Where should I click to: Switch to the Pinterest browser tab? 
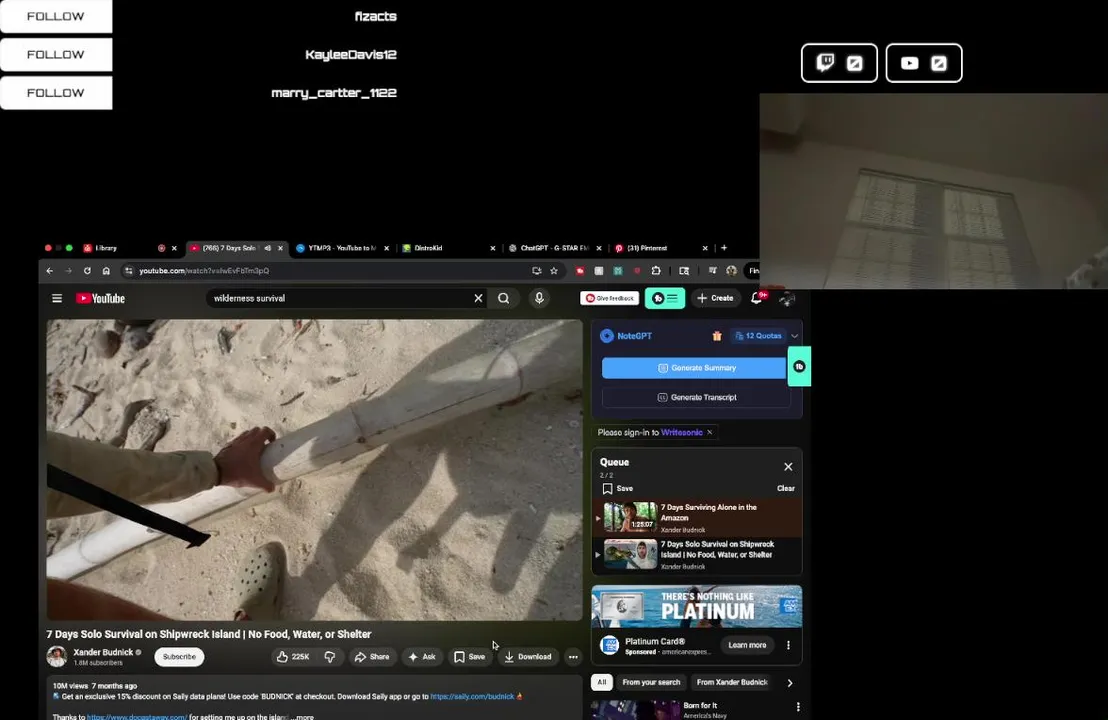[647, 248]
